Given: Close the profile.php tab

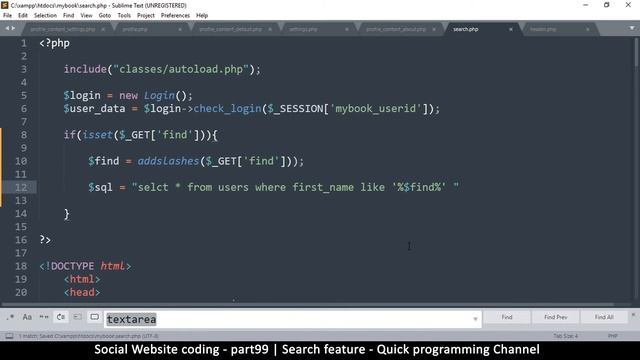Looking at the screenshot, I should tap(180, 29).
